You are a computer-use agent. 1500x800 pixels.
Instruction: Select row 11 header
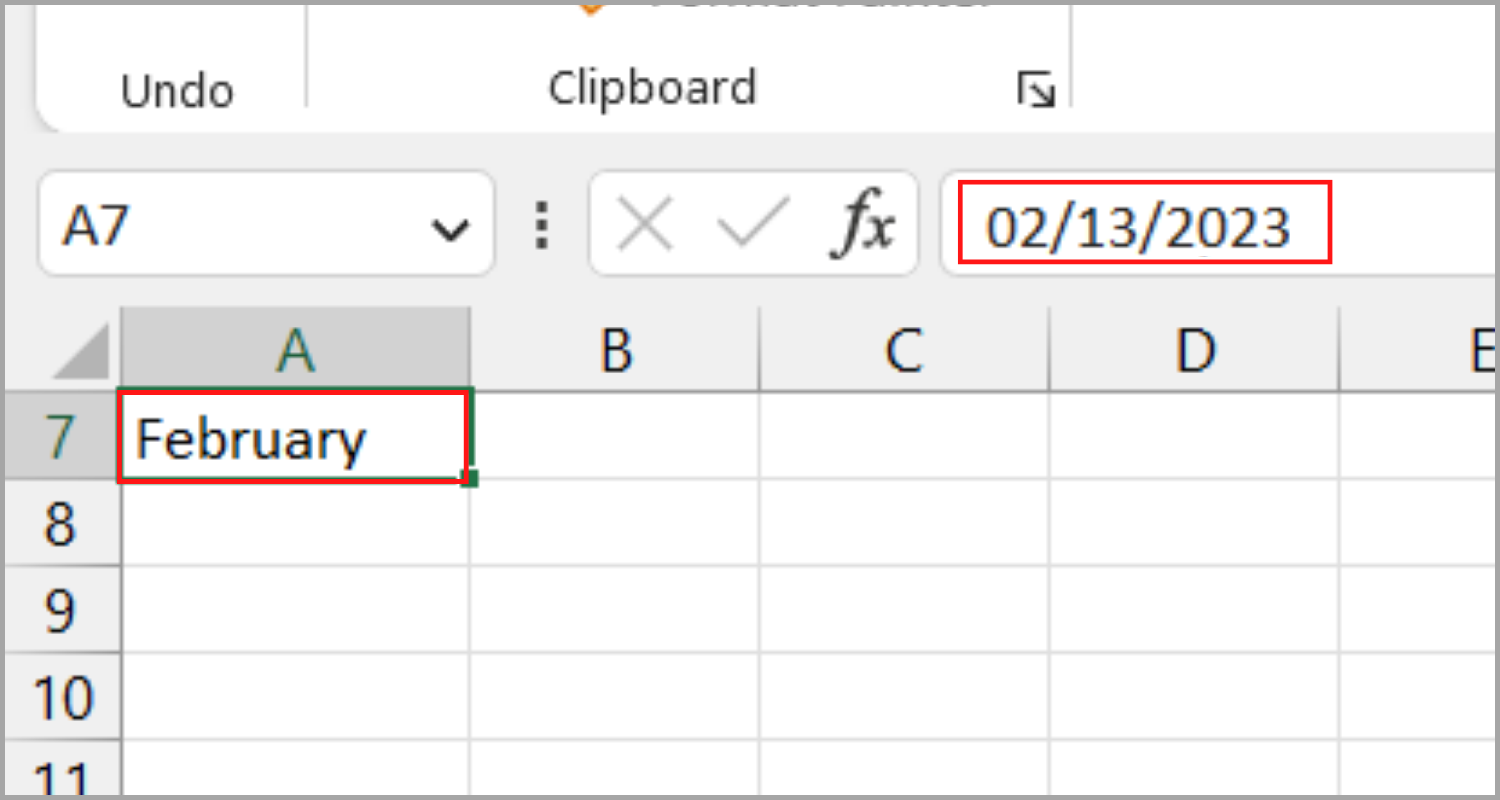click(62, 775)
